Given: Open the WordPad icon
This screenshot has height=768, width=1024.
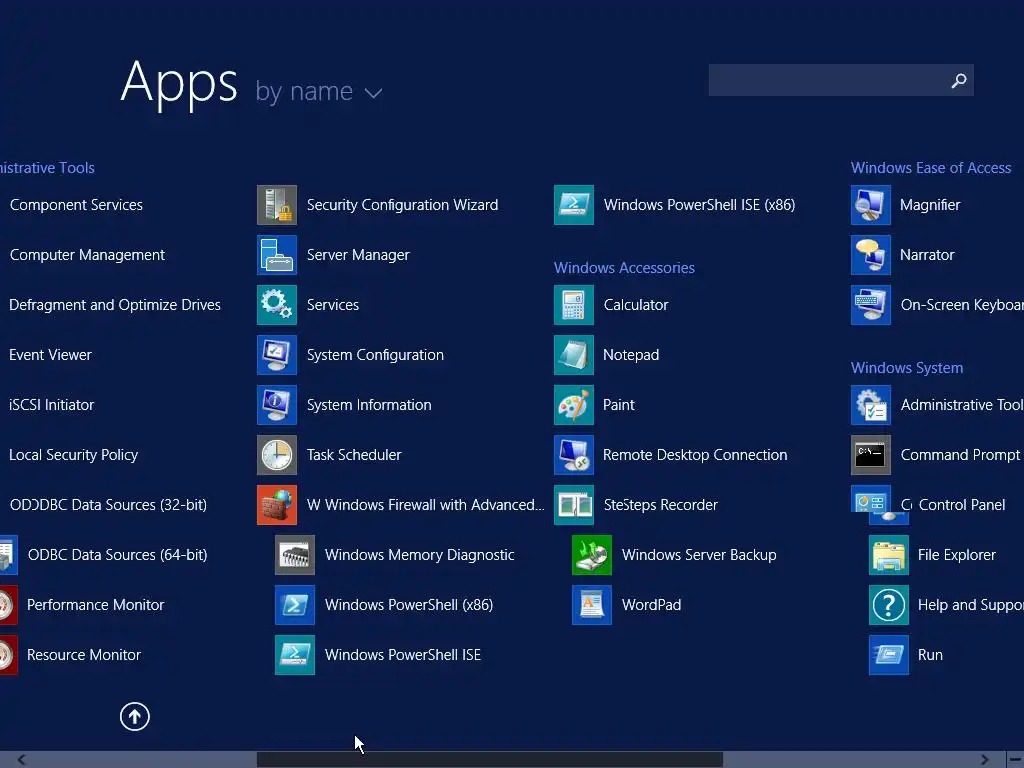Looking at the screenshot, I should (x=592, y=605).
